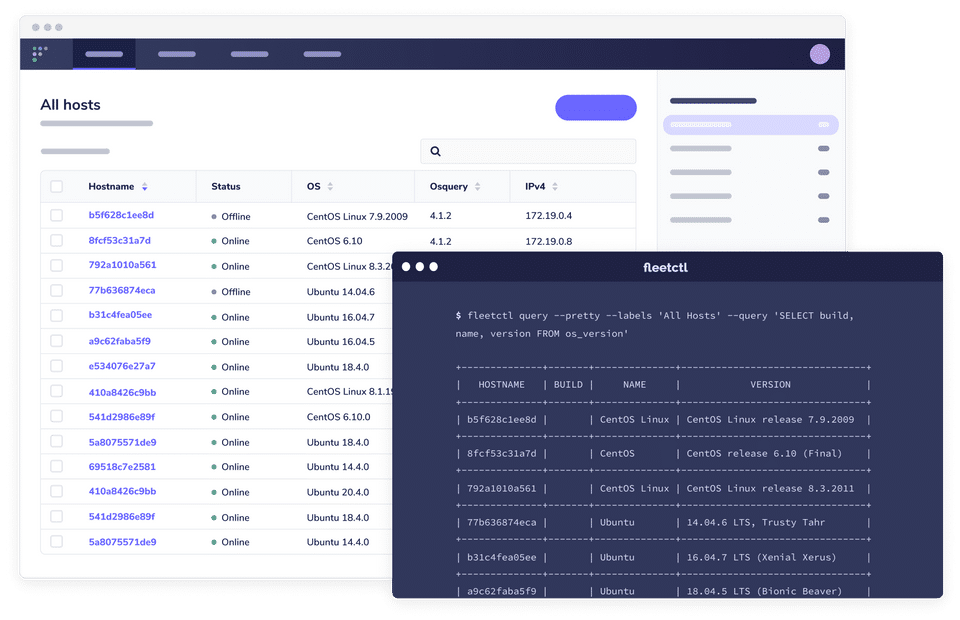This screenshot has width=960, height=620.
Task: Sort hosts by the Hostname column arrows
Action: [144, 187]
